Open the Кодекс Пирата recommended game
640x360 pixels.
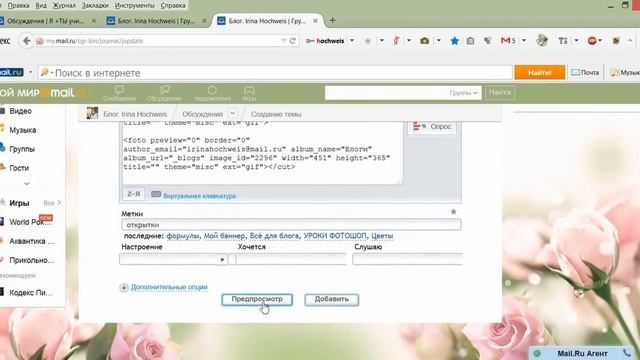(31, 293)
